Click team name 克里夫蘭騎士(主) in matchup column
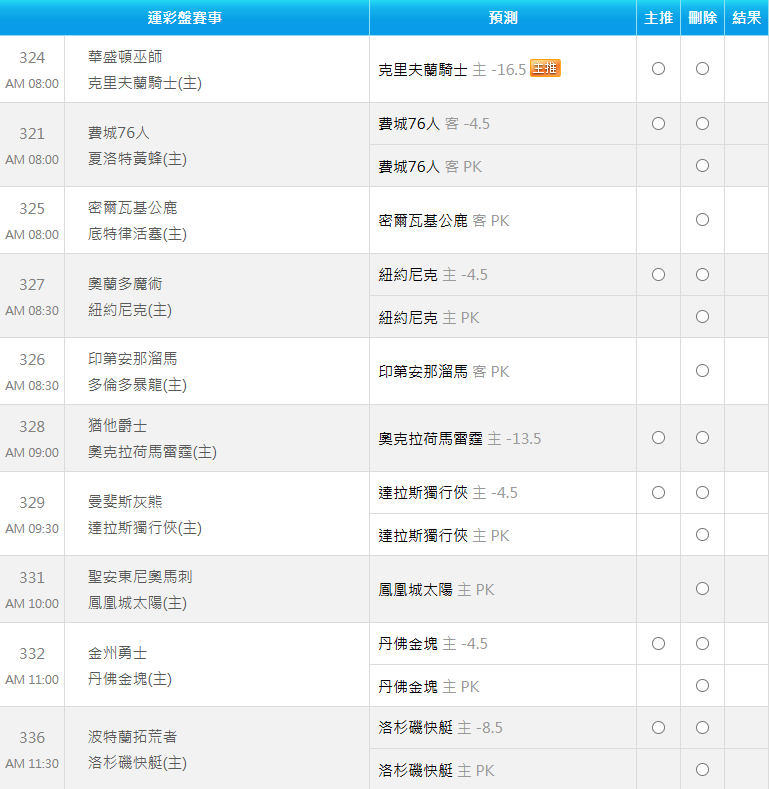This screenshot has height=789, width=769. (145, 83)
